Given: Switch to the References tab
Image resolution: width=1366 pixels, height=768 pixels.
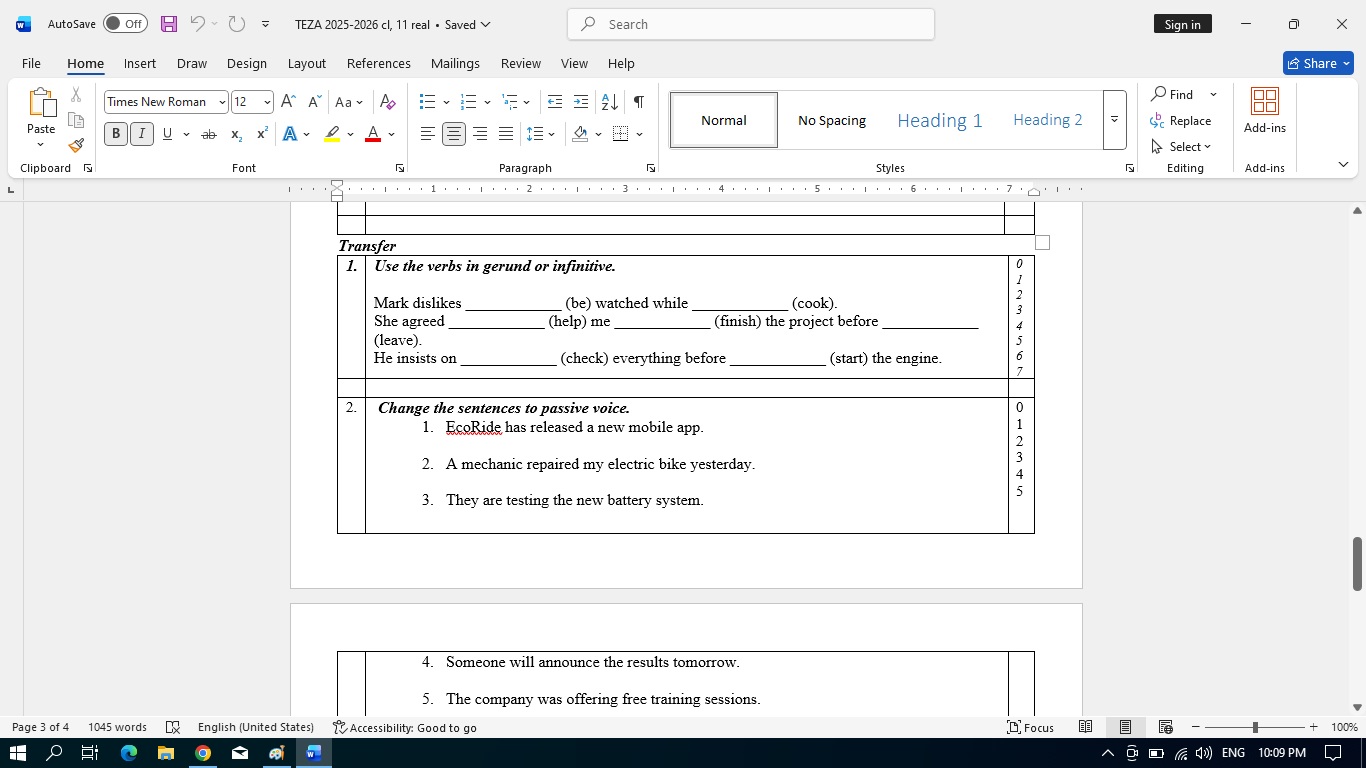Looking at the screenshot, I should pos(378,63).
